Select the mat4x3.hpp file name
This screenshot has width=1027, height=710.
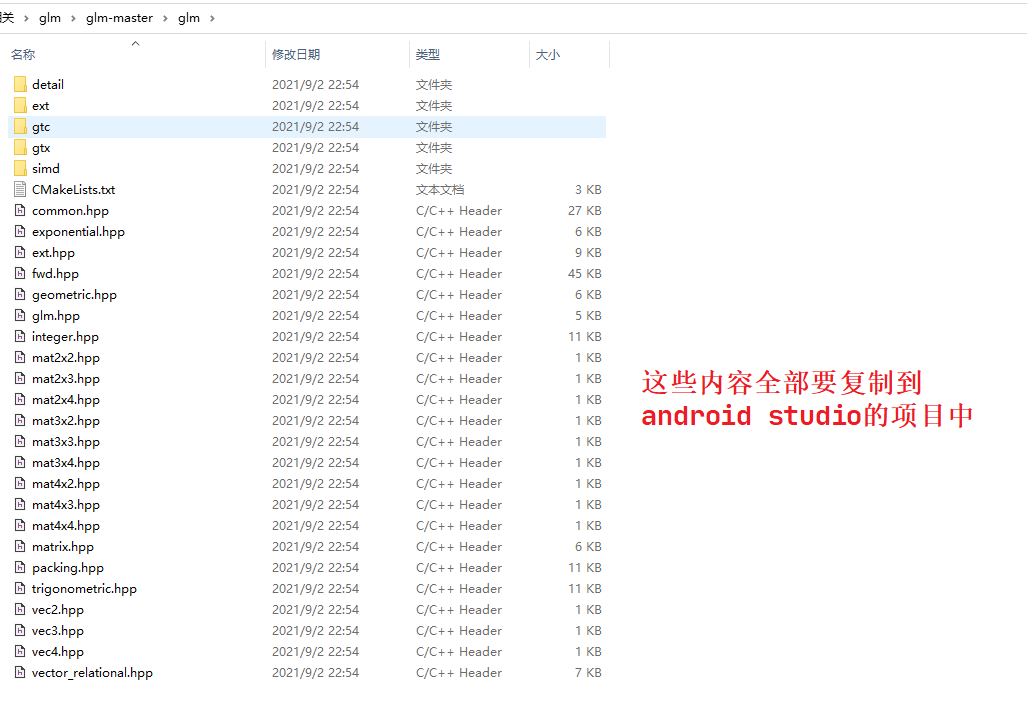pyautogui.click(x=65, y=504)
